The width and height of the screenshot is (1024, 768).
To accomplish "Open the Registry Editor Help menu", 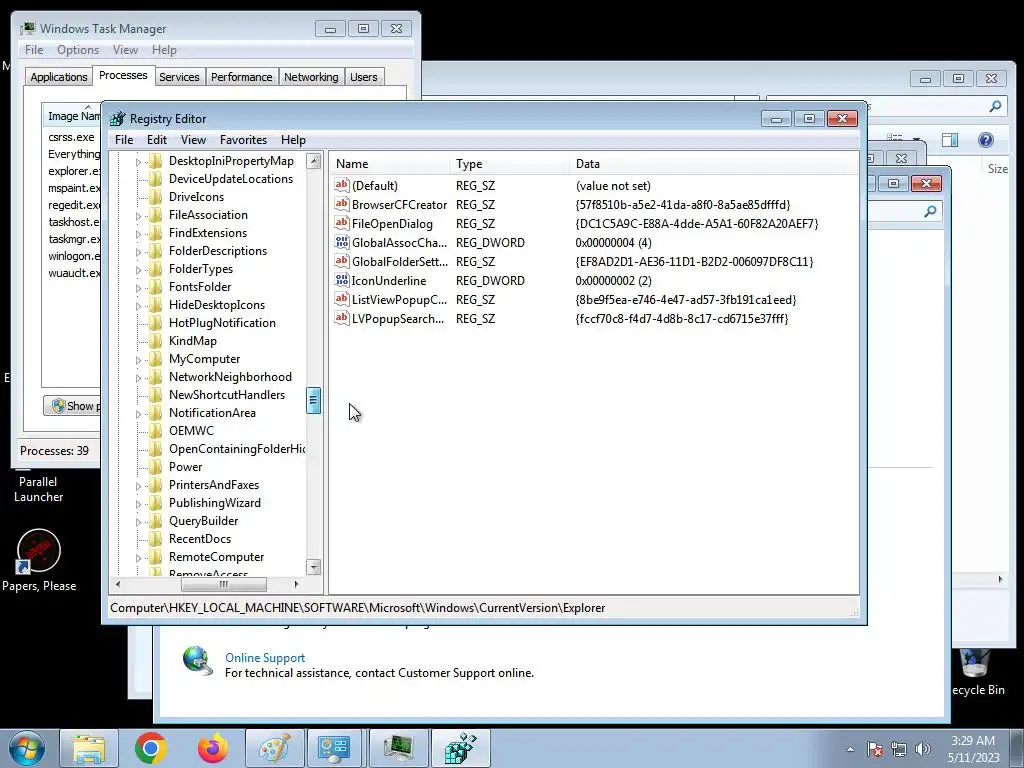I will pos(293,140).
